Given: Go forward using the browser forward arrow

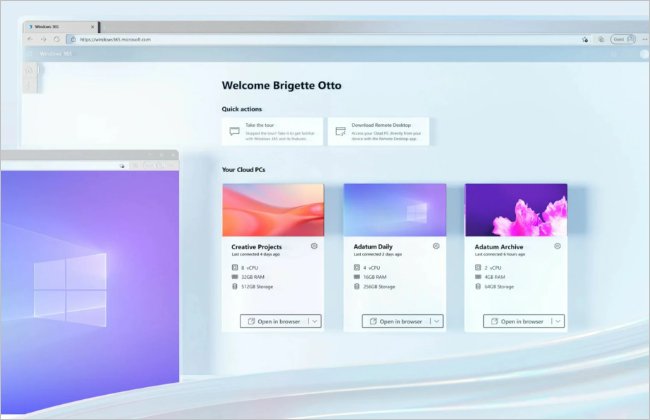Looking at the screenshot, I should tap(44, 39).
